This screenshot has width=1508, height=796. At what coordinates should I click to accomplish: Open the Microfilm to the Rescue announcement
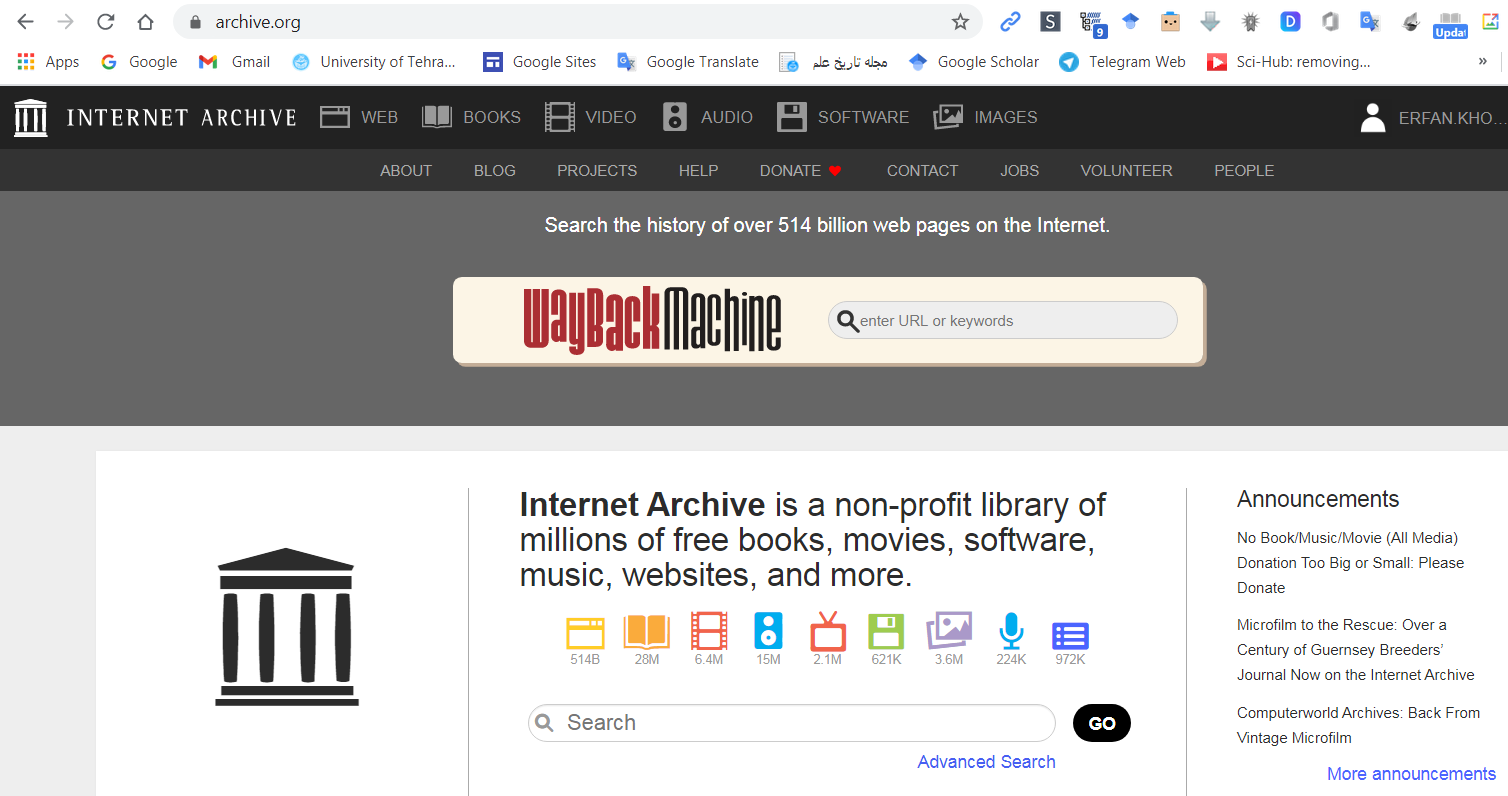1355,650
